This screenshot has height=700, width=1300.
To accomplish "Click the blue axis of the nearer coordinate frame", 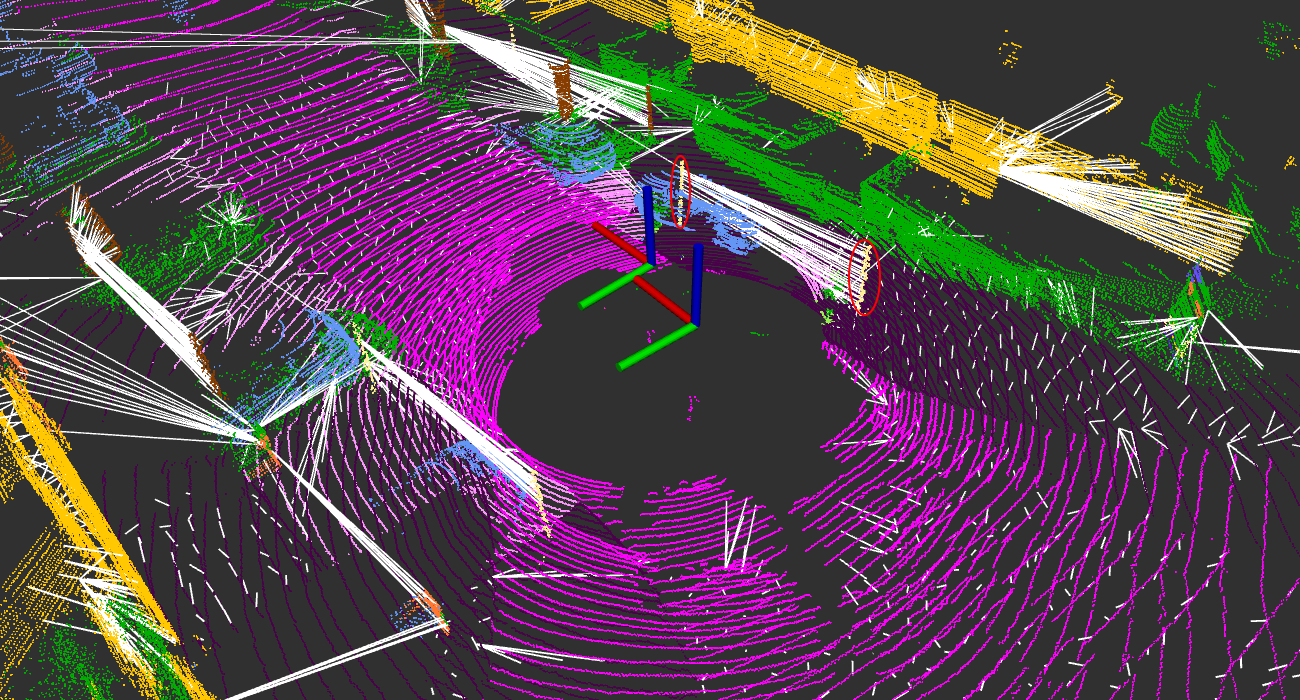I will 696,284.
